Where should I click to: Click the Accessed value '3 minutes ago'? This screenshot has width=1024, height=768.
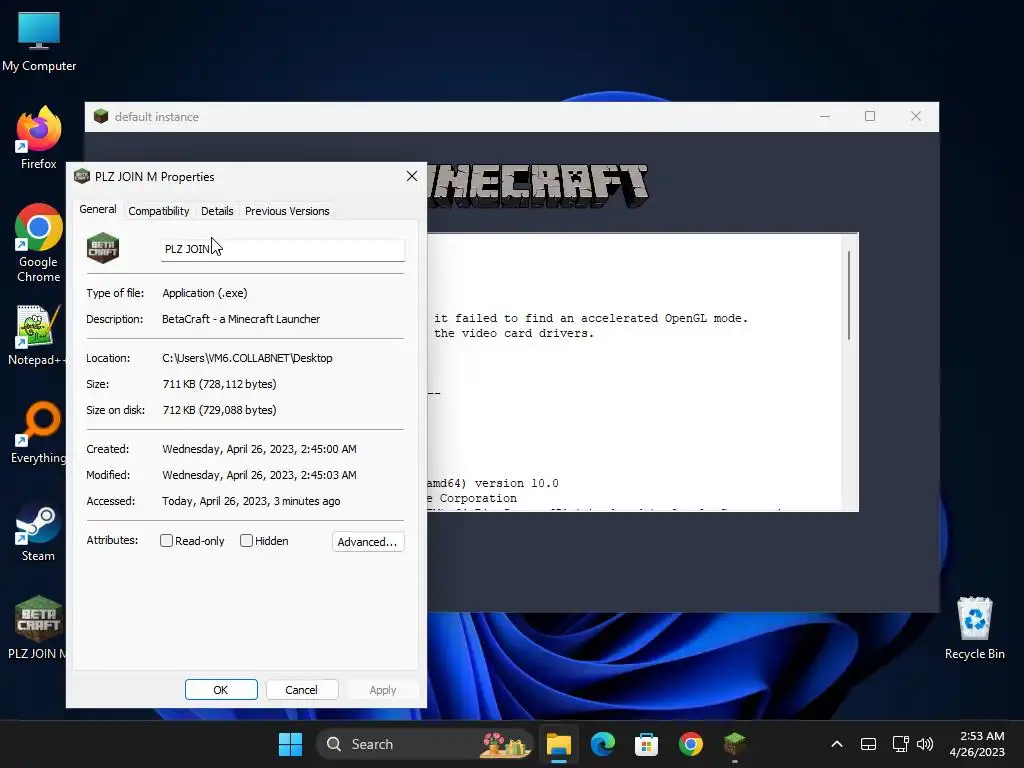(251, 502)
